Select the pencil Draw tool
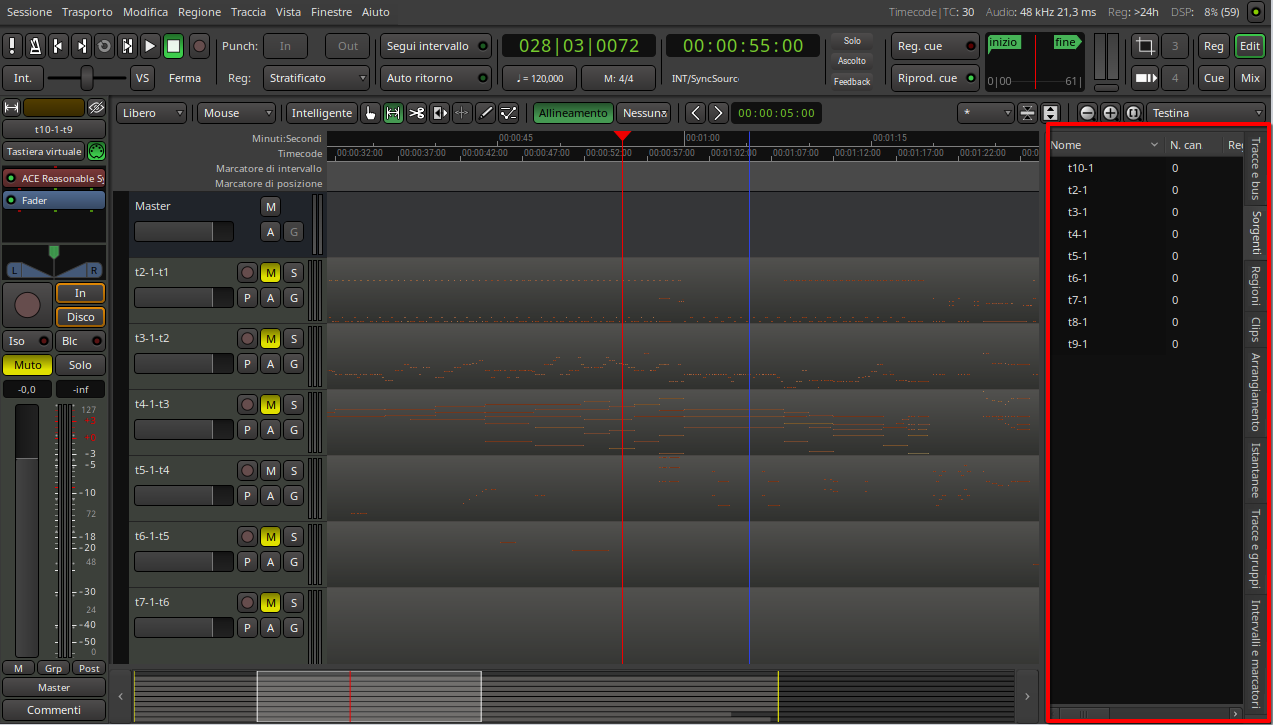 tap(485, 114)
